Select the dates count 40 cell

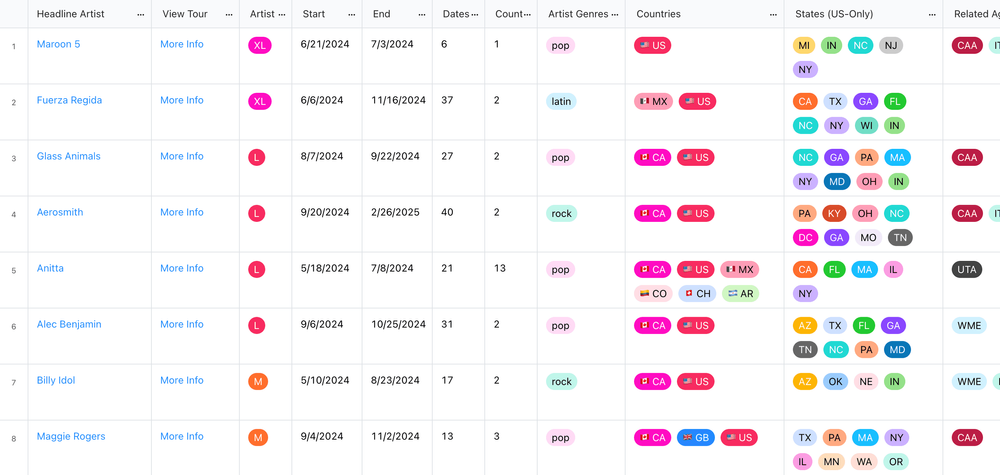pyautogui.click(x=459, y=224)
